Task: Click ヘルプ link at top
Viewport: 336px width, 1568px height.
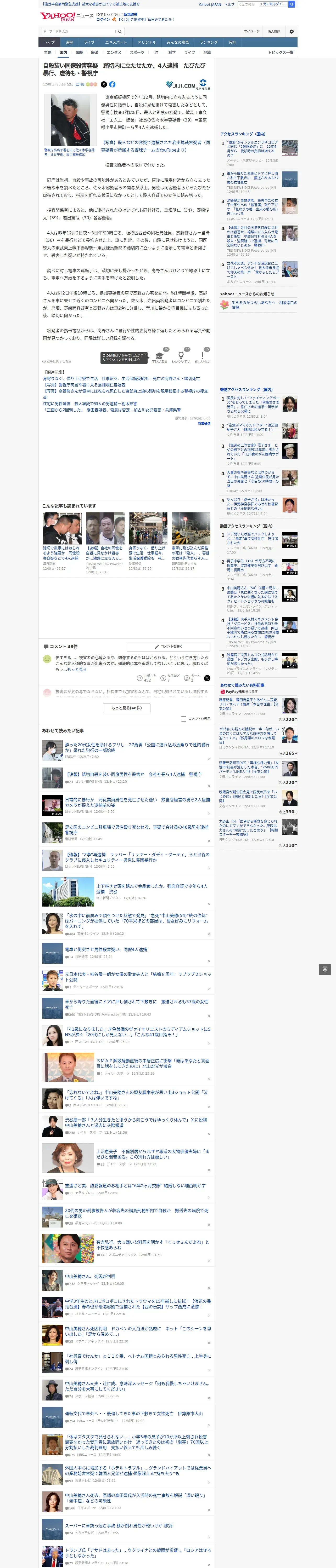Action: tap(229, 4)
